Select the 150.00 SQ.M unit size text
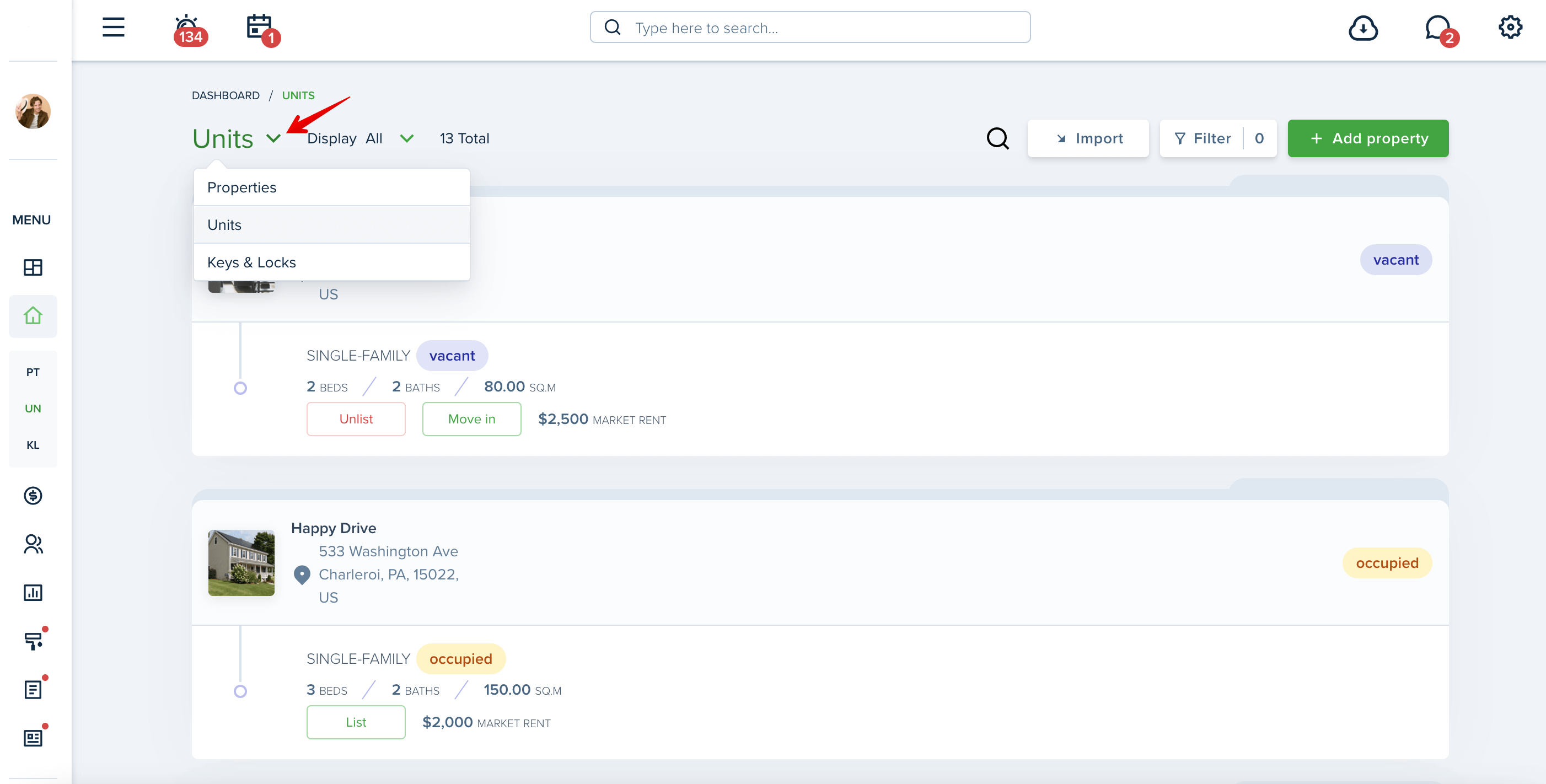This screenshot has width=1546, height=784. [x=522, y=690]
